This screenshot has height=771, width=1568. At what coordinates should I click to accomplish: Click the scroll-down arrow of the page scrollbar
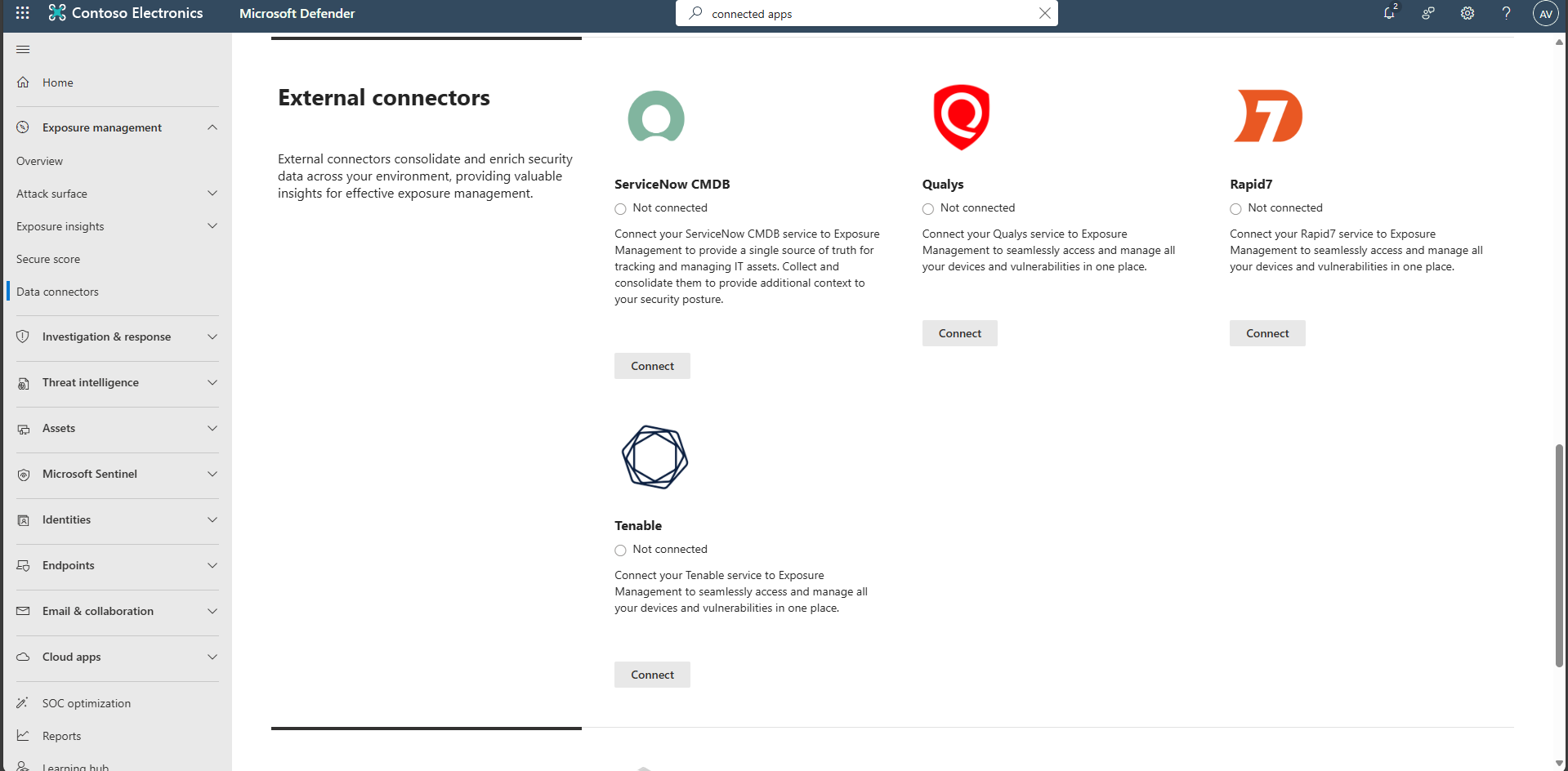(x=1559, y=764)
